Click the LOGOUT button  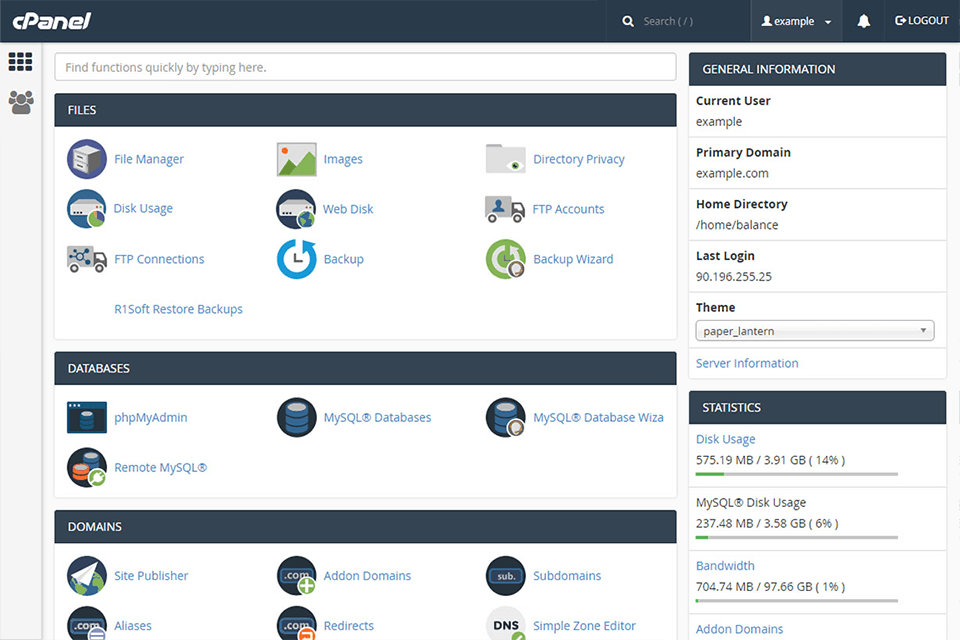[x=921, y=21]
